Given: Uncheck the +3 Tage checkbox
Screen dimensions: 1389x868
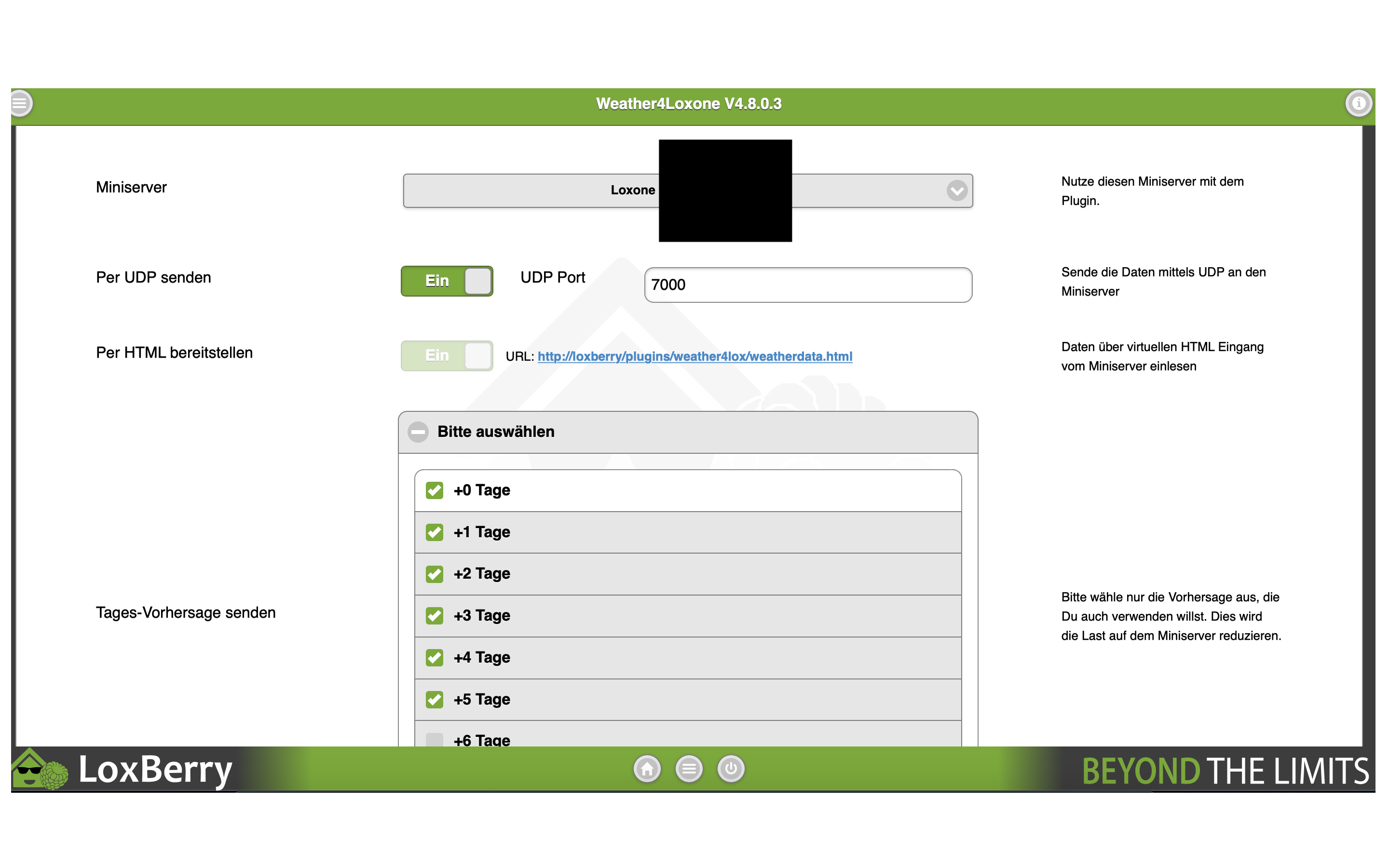Looking at the screenshot, I should [435, 616].
